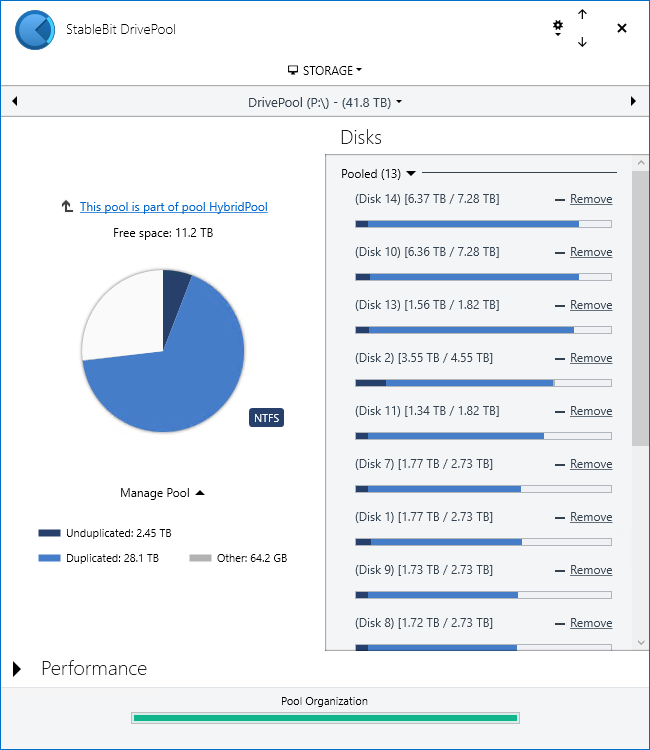The image size is (650, 750).
Task: Expand the Performance section
Action: [17, 669]
